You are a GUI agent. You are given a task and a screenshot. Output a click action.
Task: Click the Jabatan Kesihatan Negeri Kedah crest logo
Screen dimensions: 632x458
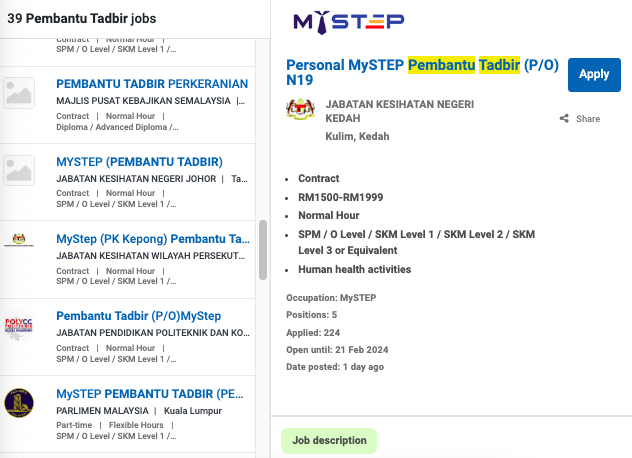300,110
